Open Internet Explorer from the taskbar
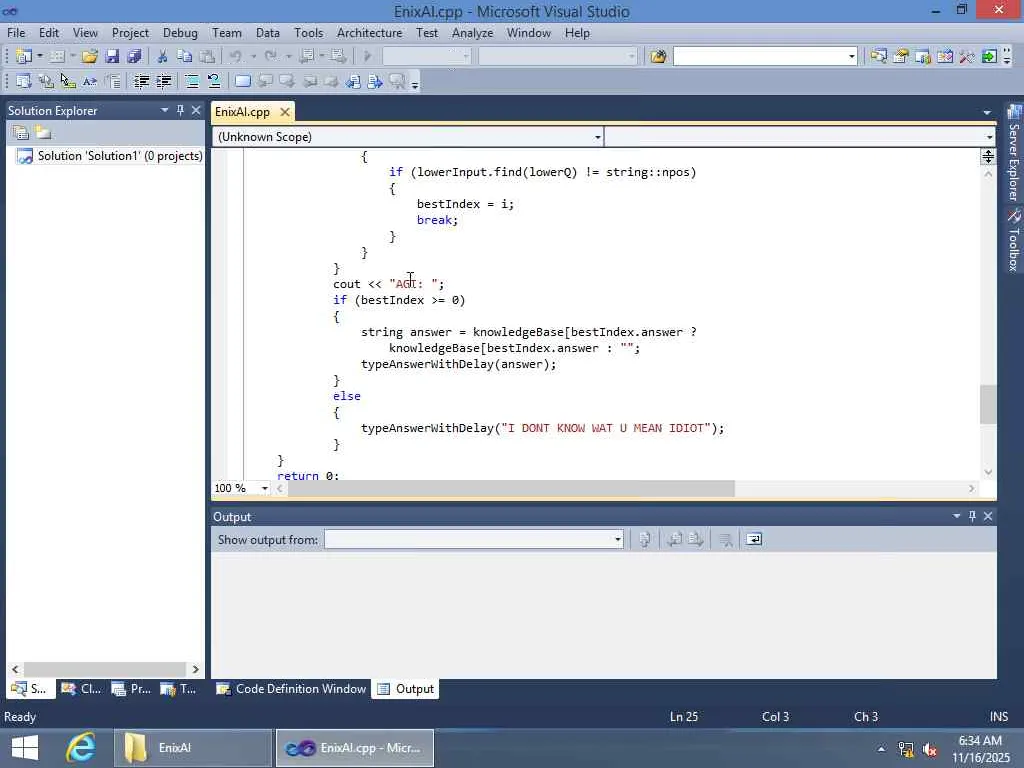This screenshot has height=768, width=1024. pyautogui.click(x=81, y=748)
